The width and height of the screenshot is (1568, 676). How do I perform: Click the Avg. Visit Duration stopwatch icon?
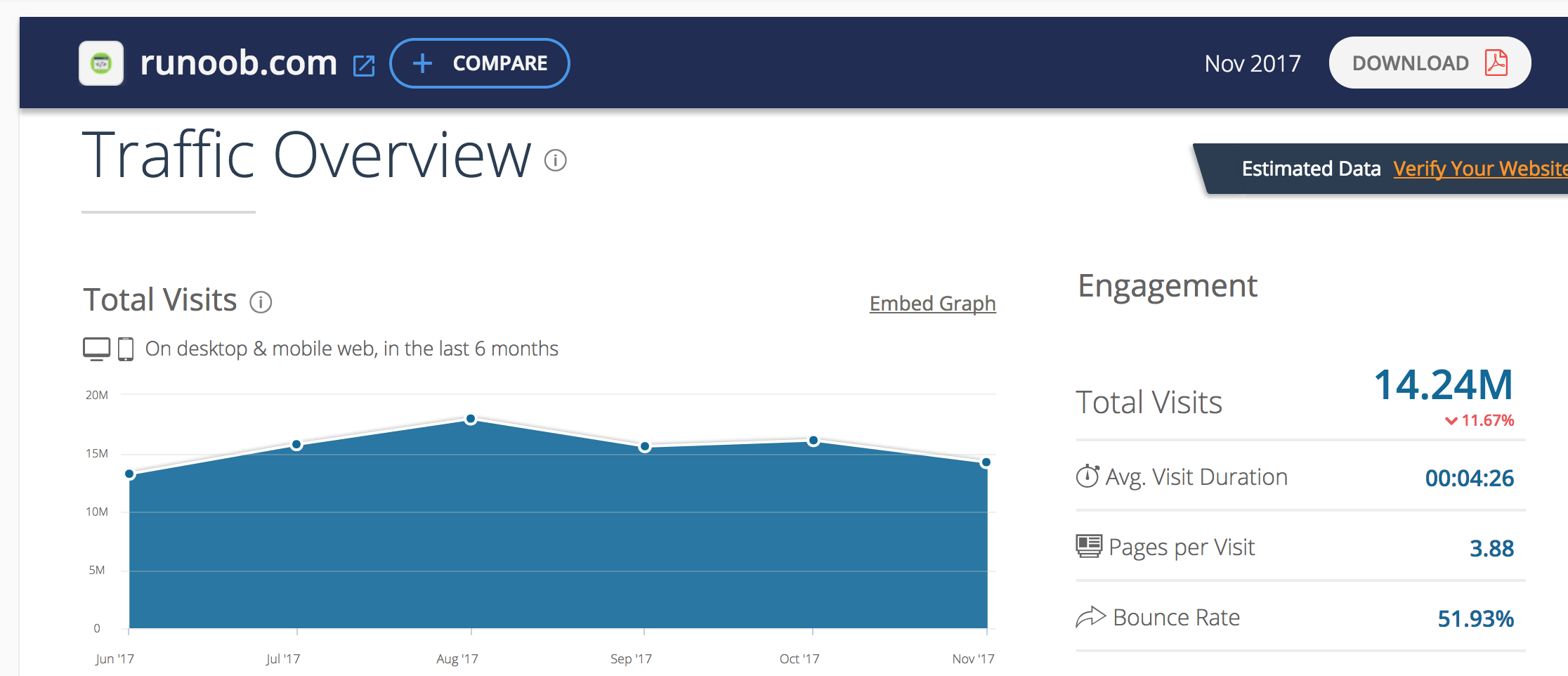click(1087, 476)
